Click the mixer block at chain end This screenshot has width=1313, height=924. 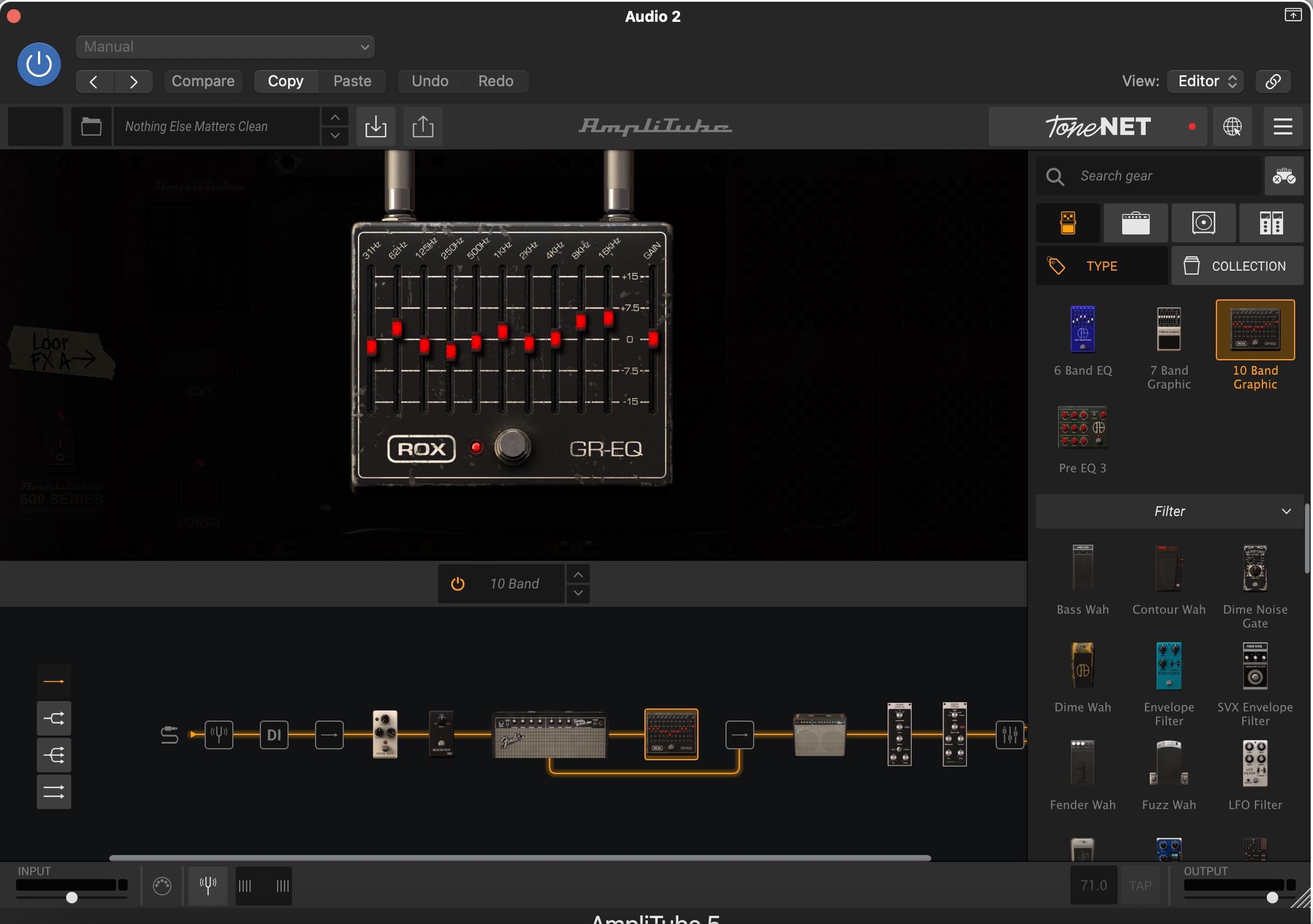pyautogui.click(x=1009, y=734)
